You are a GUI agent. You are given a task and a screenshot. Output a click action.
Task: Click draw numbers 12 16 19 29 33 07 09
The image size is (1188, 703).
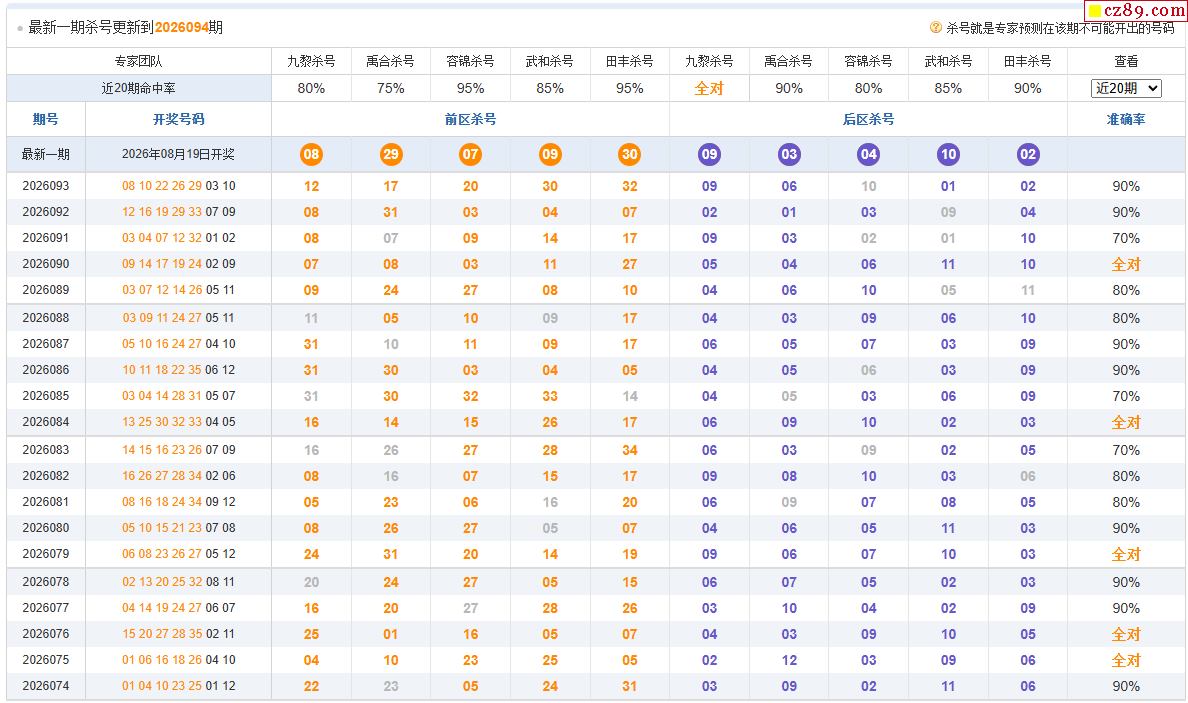click(179, 211)
